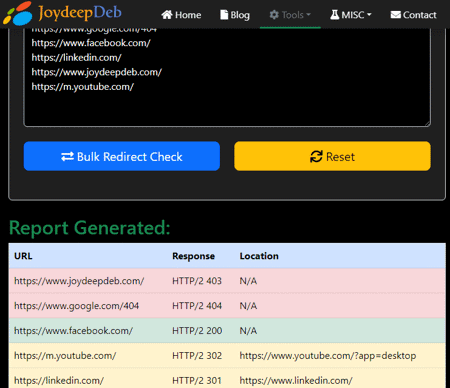Click the textarea resize handle corner
The width and height of the screenshot is (450, 388).
[427, 123]
